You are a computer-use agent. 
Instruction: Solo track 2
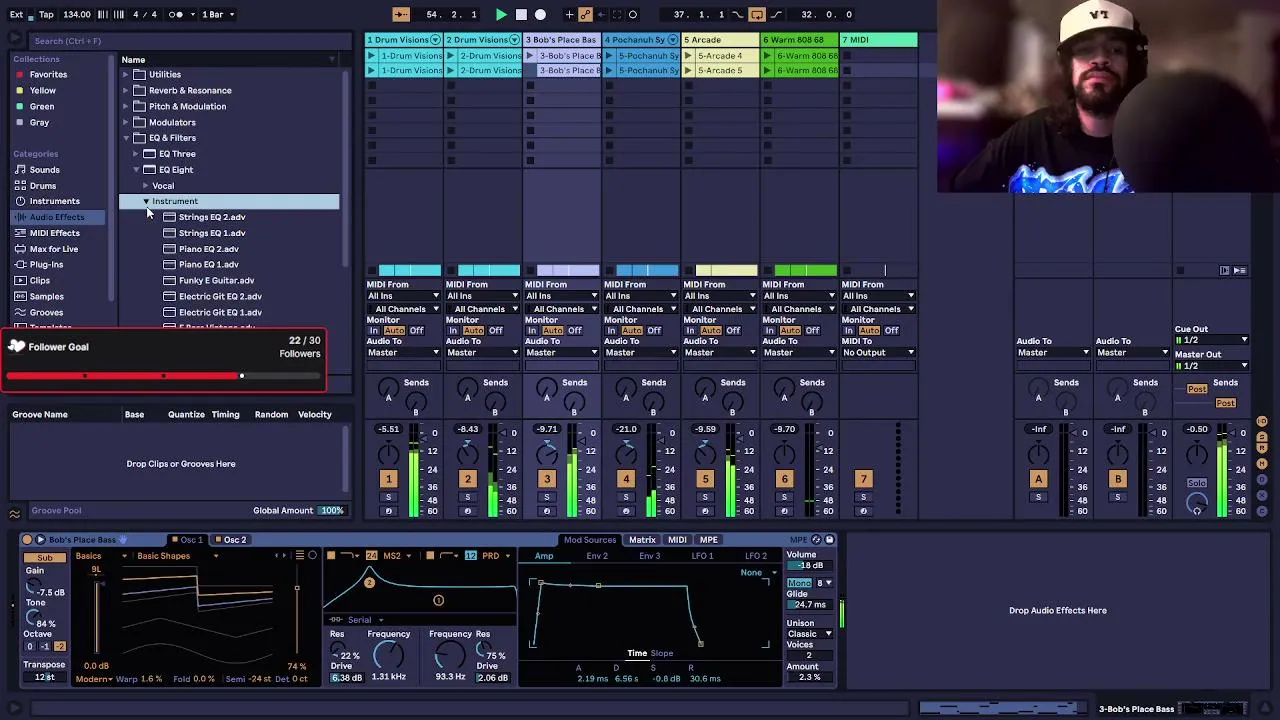coord(467,497)
